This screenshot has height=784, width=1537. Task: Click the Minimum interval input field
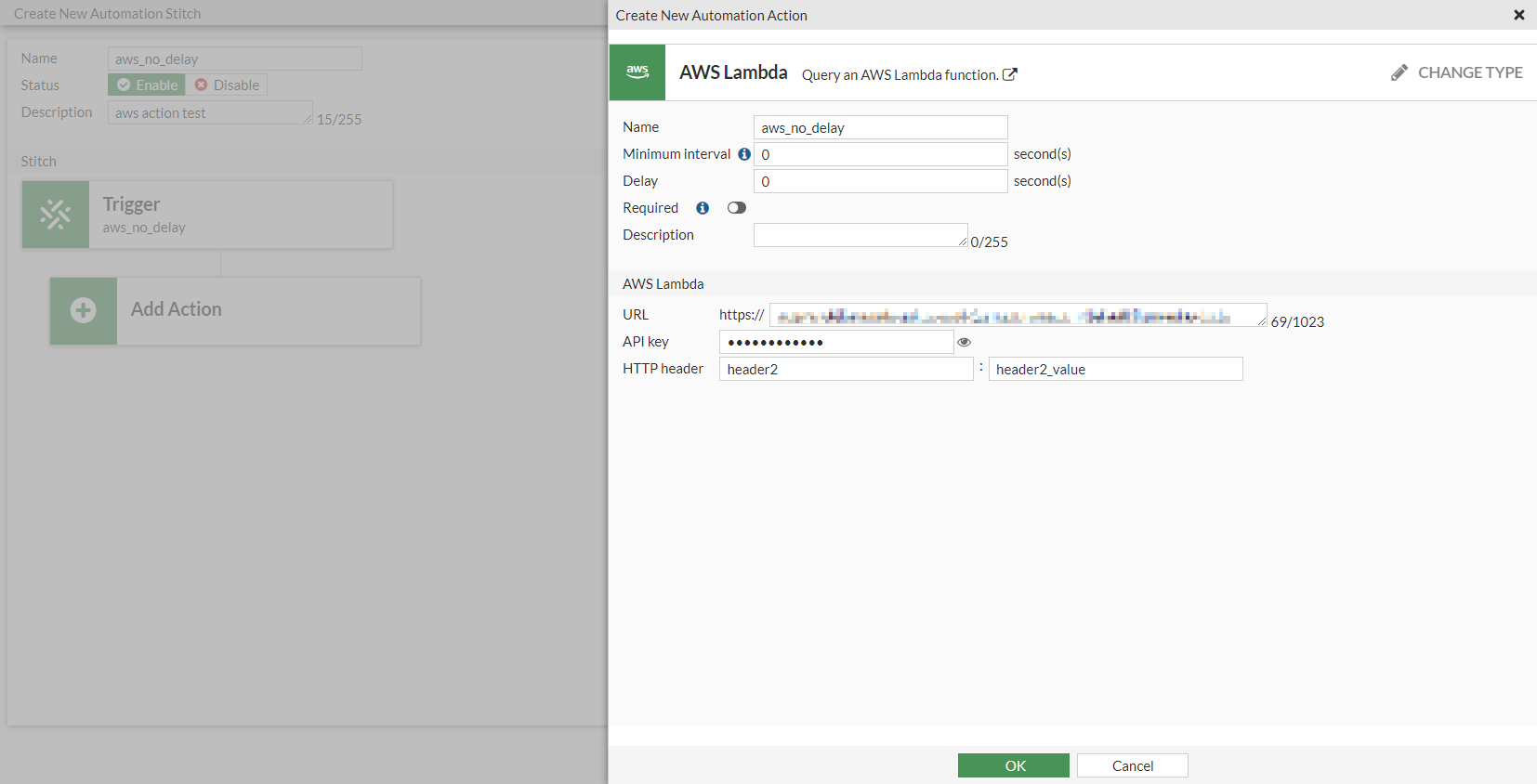pyautogui.click(x=881, y=154)
